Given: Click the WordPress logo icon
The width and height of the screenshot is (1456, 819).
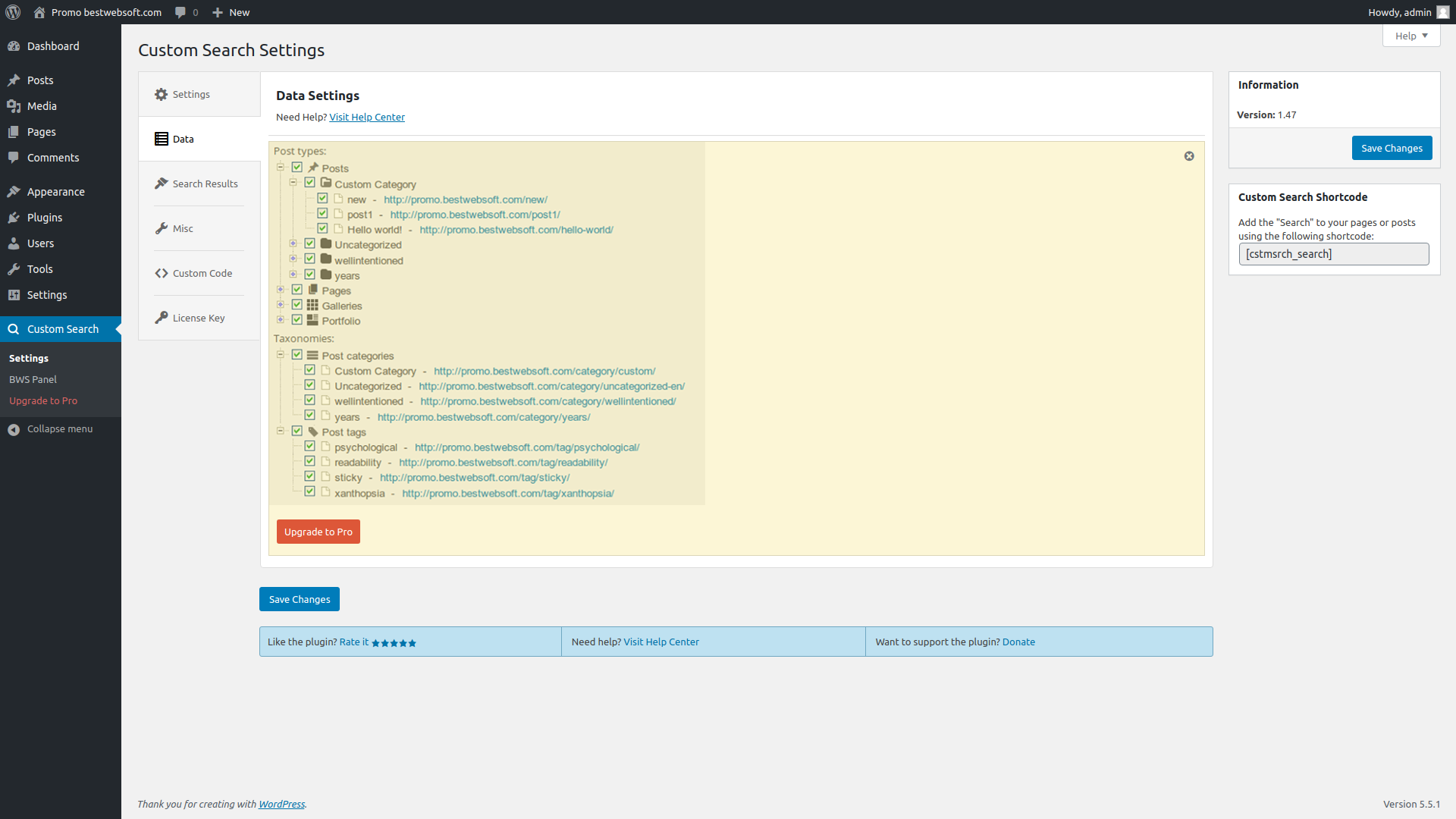Looking at the screenshot, I should pyautogui.click(x=13, y=12).
